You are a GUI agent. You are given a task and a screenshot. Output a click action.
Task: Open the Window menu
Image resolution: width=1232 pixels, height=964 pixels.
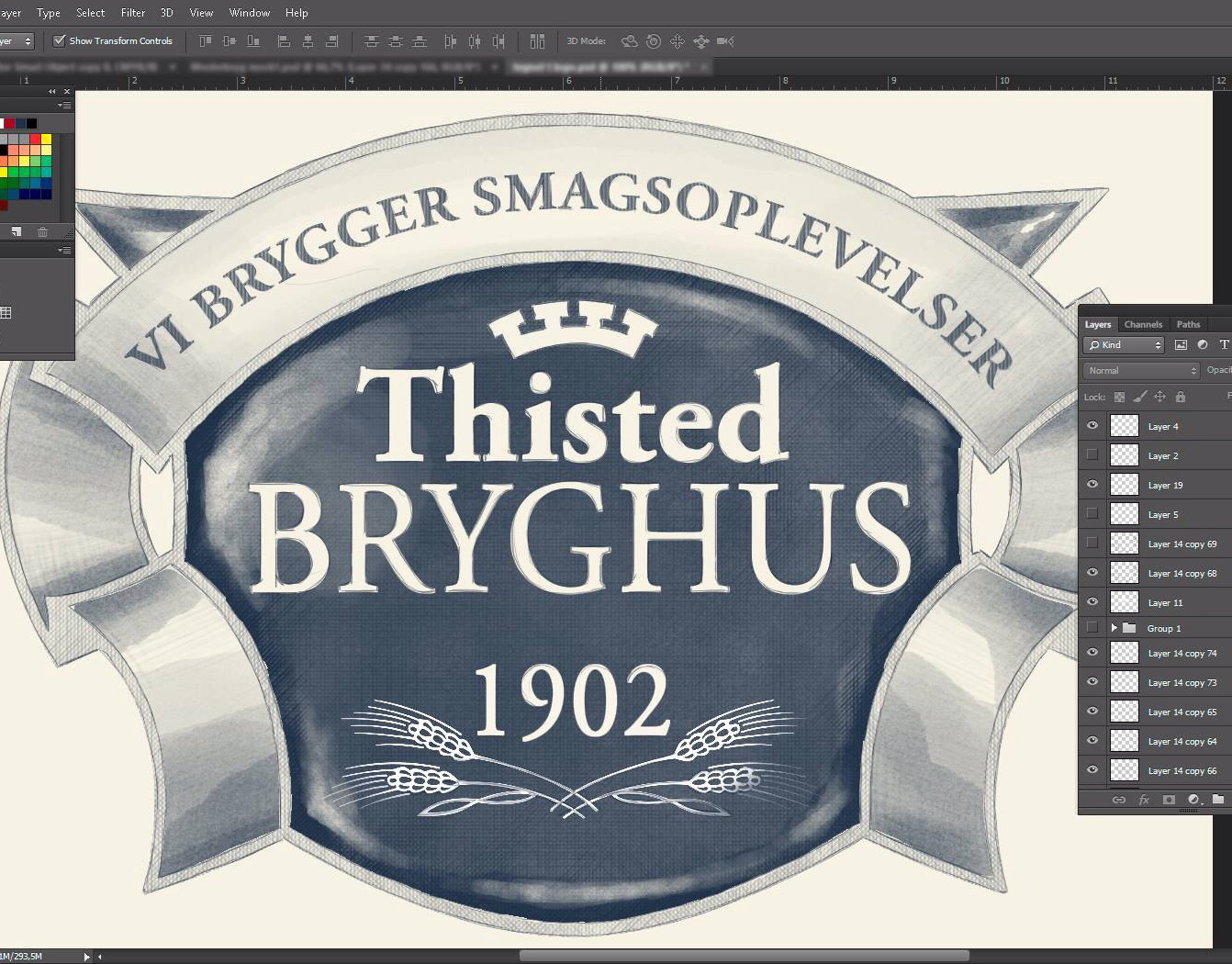point(250,13)
